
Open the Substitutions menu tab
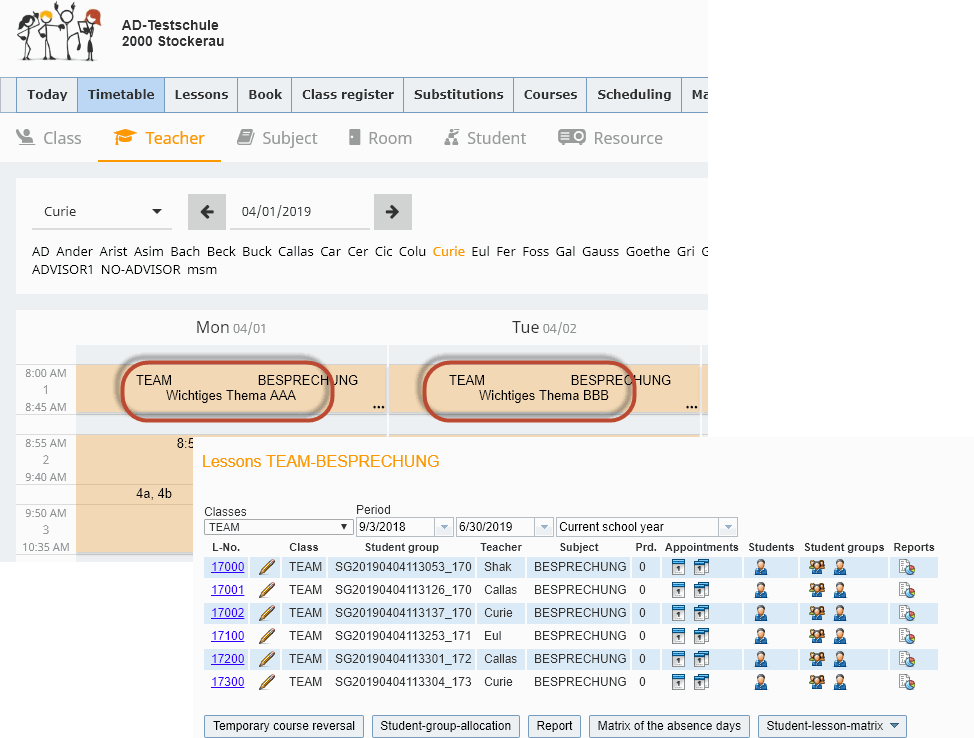pyautogui.click(x=458, y=95)
